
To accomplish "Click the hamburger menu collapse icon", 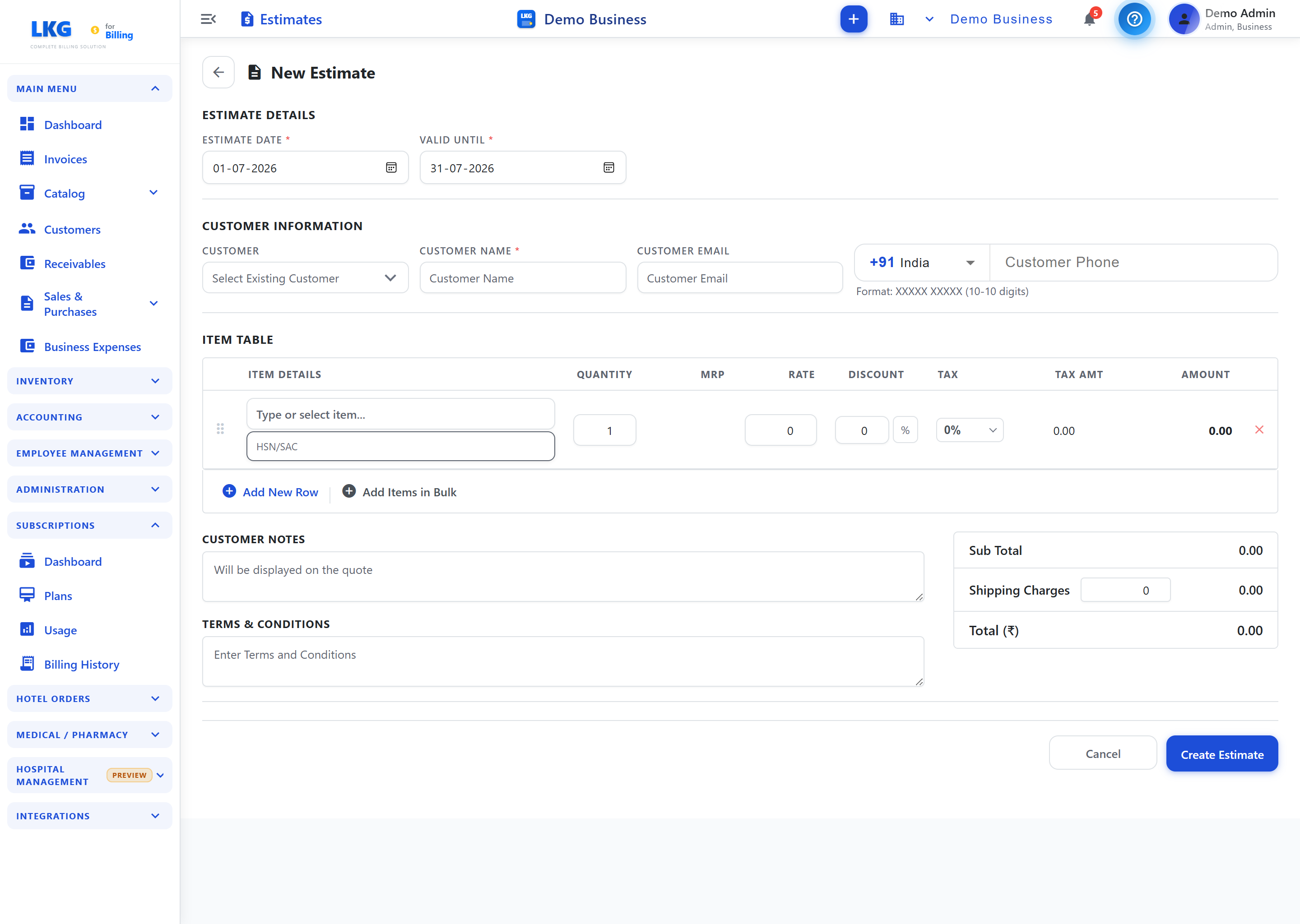I will click(209, 19).
